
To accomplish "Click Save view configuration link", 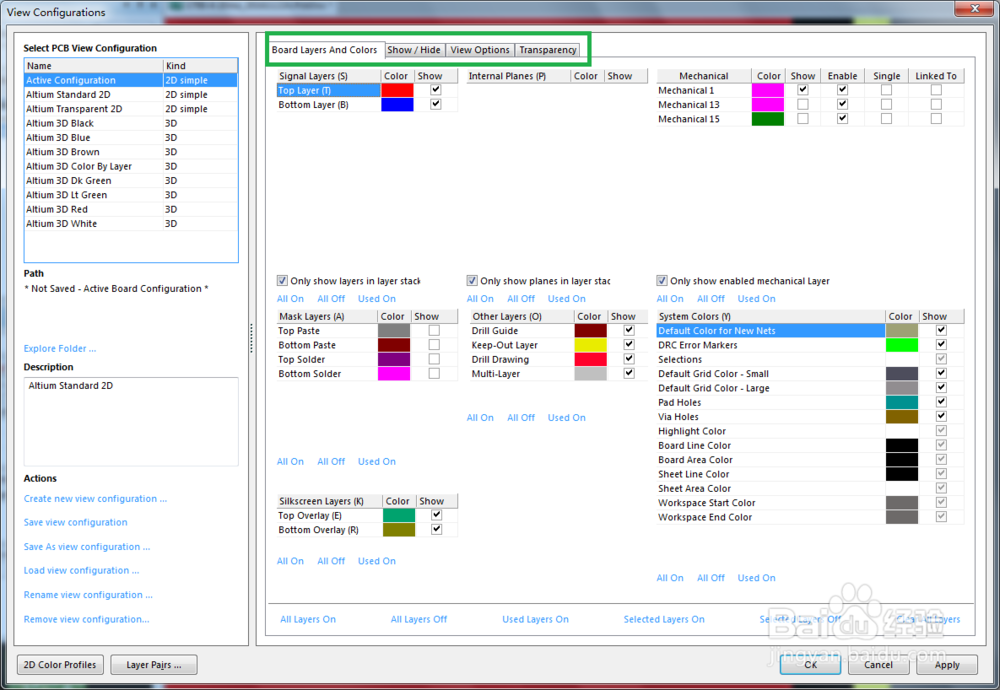I will 75,522.
